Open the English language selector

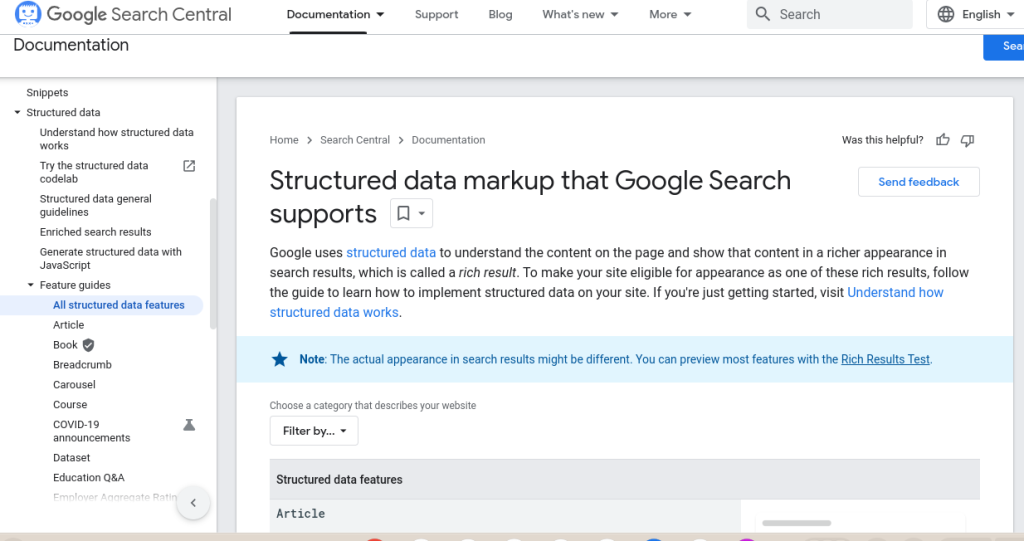coord(975,14)
